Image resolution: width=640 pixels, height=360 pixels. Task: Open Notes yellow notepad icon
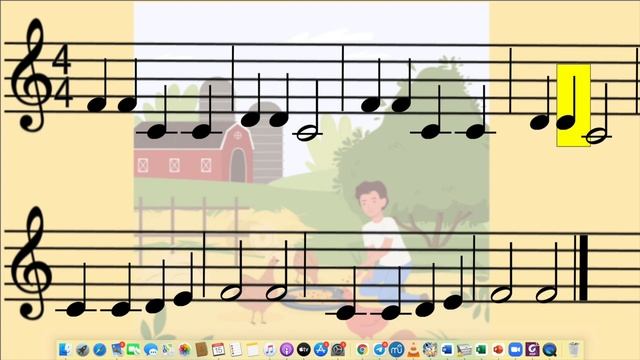252,350
